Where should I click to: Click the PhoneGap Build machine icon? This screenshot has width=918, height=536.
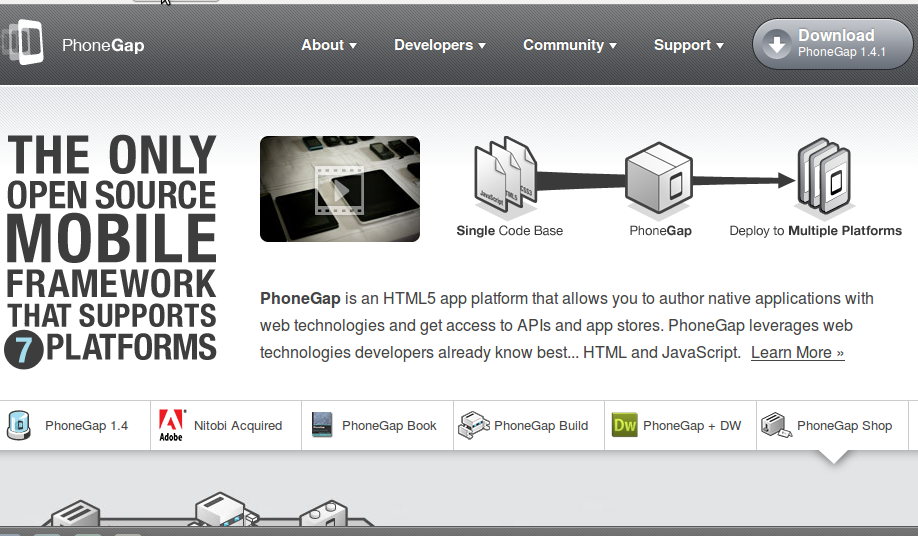tap(474, 425)
